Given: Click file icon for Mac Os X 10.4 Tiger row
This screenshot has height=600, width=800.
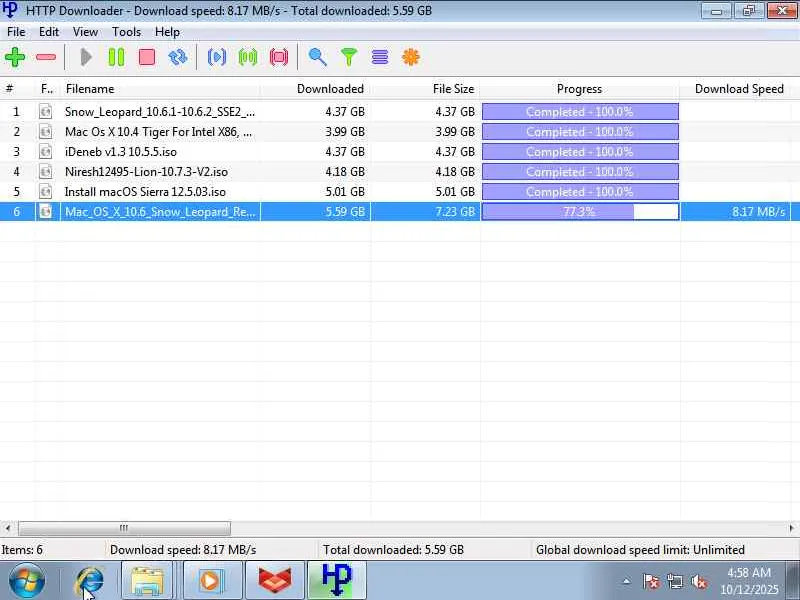Looking at the screenshot, I should (x=45, y=132).
